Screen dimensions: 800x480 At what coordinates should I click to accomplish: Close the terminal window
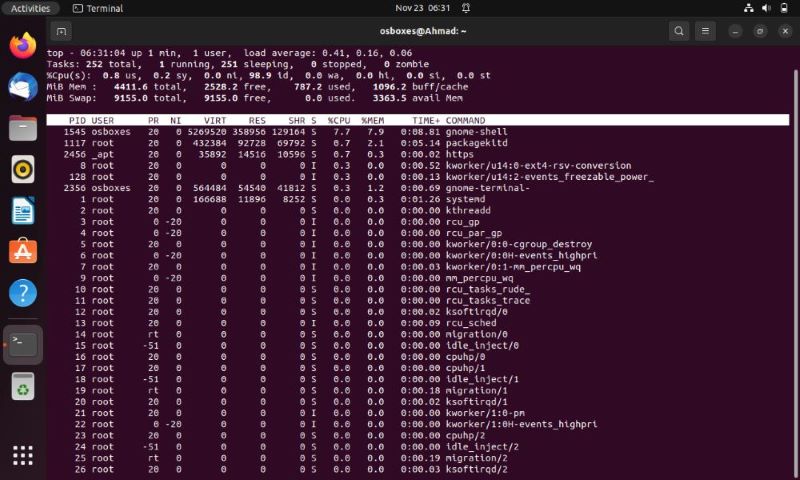pyautogui.click(x=785, y=32)
